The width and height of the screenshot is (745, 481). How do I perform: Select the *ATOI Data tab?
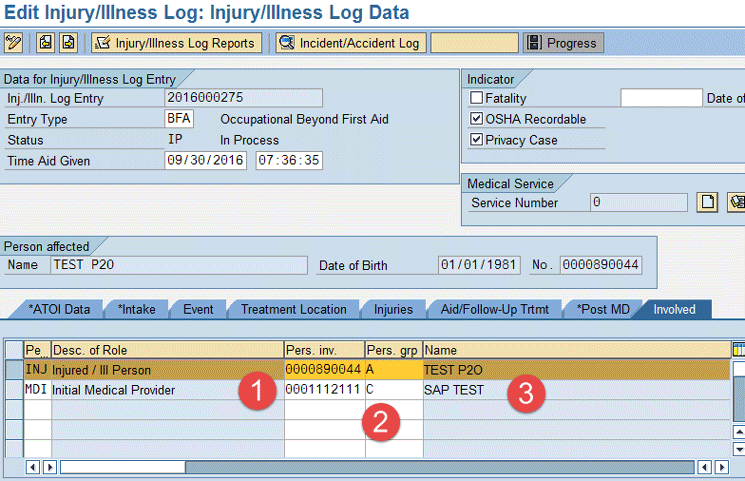click(x=58, y=309)
